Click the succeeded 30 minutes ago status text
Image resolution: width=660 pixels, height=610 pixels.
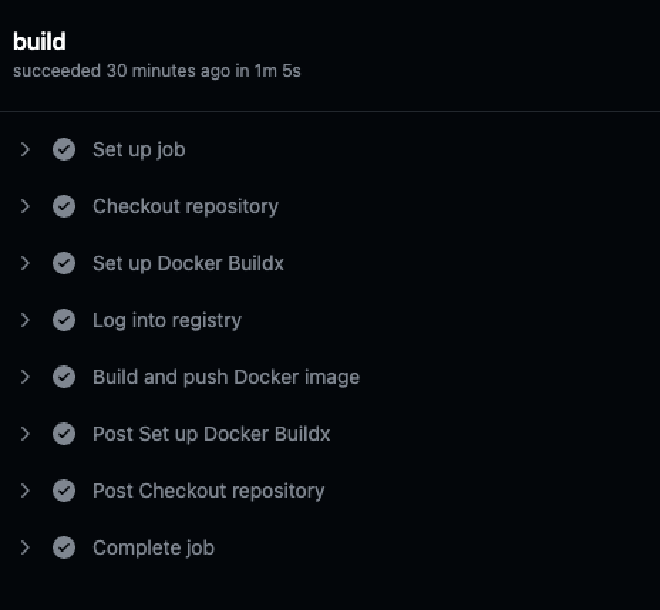coord(157,72)
